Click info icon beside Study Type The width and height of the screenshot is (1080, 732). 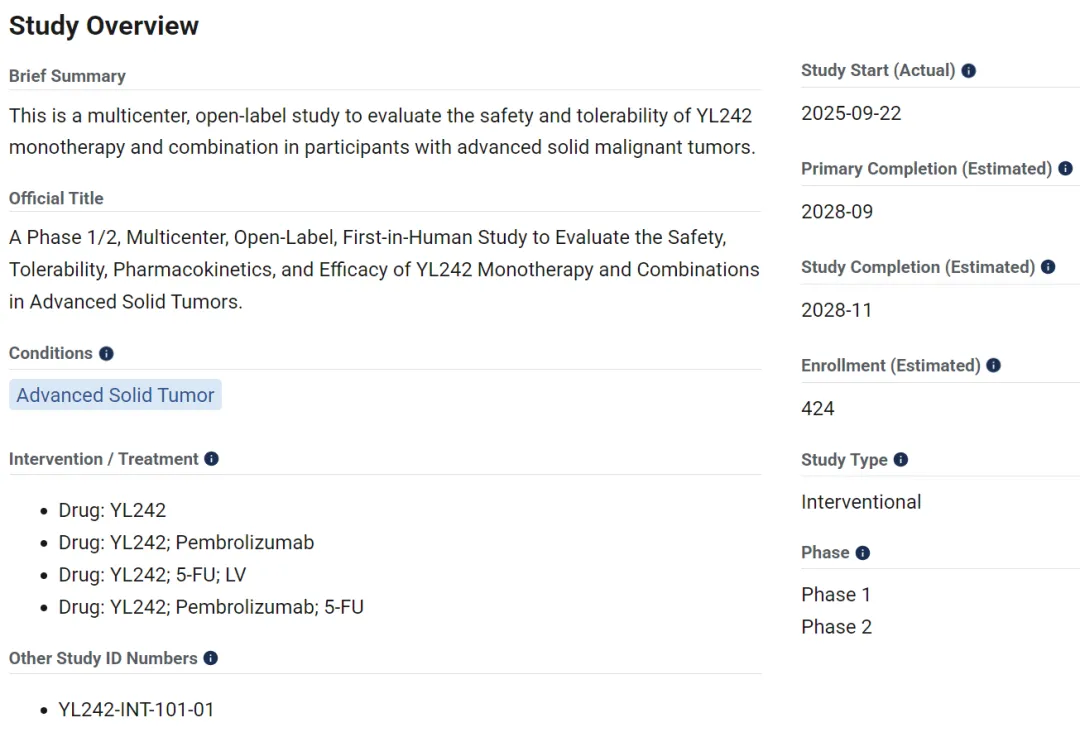901,460
